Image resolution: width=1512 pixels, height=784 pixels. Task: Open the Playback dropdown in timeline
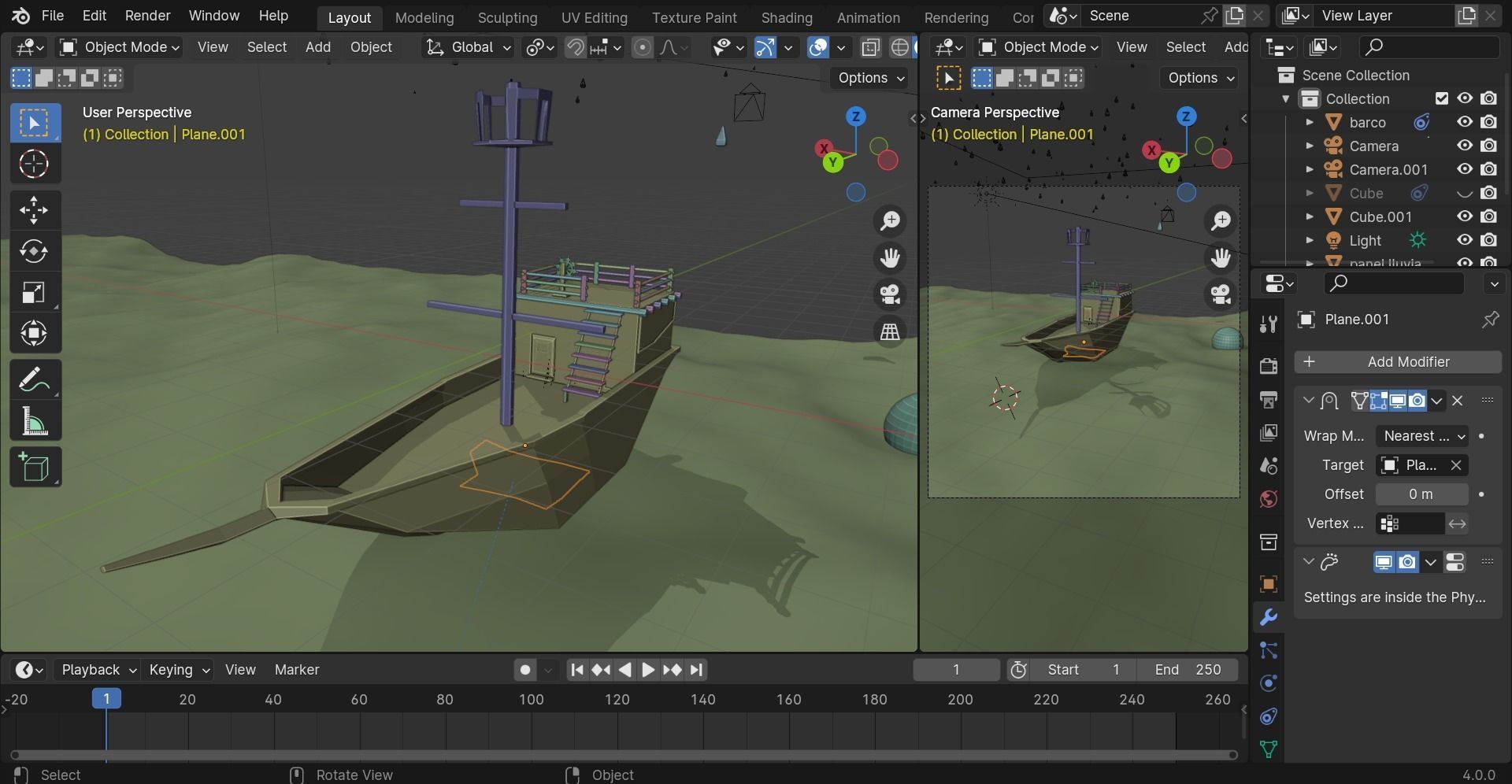tap(99, 670)
